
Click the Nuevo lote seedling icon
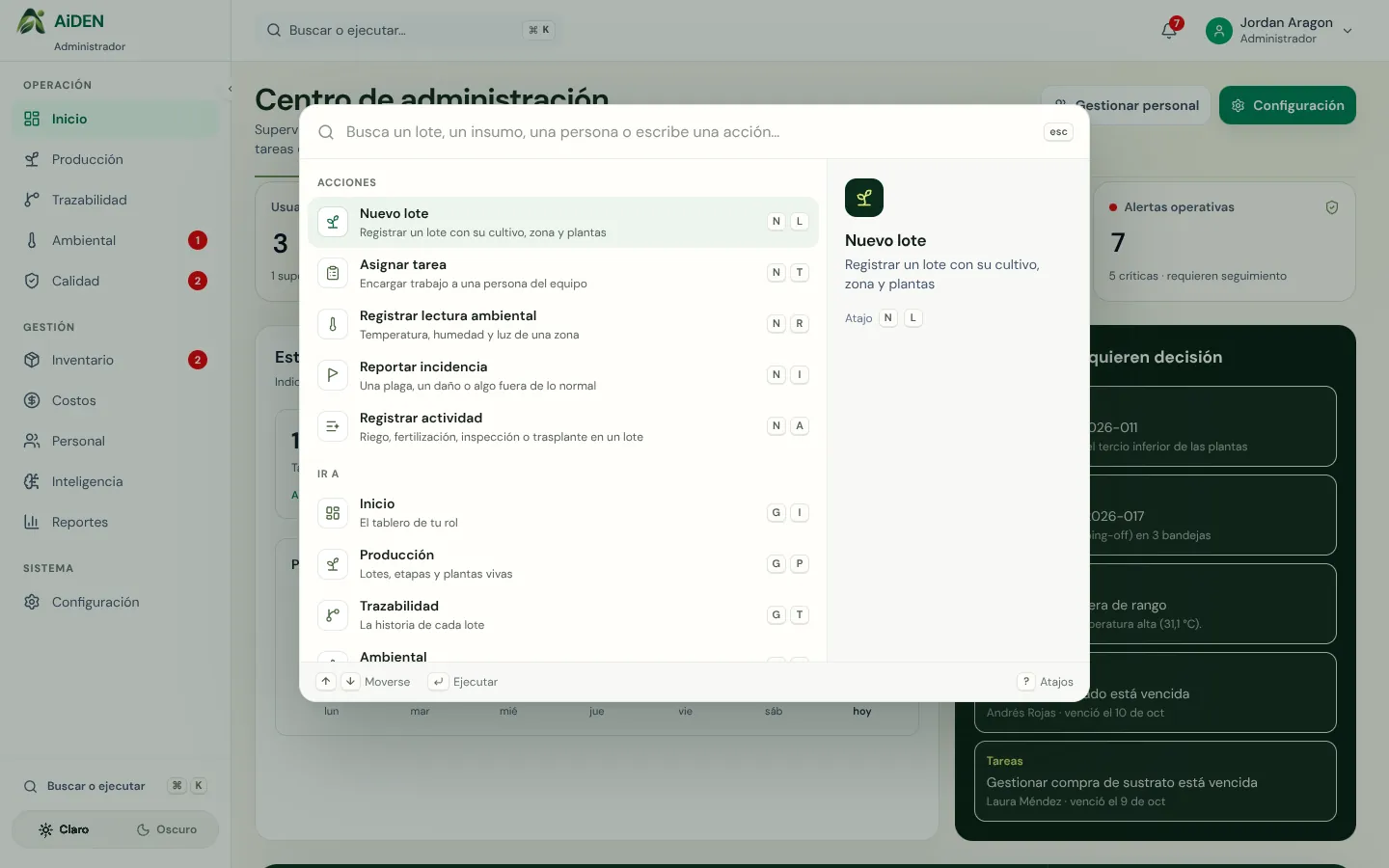(x=333, y=222)
